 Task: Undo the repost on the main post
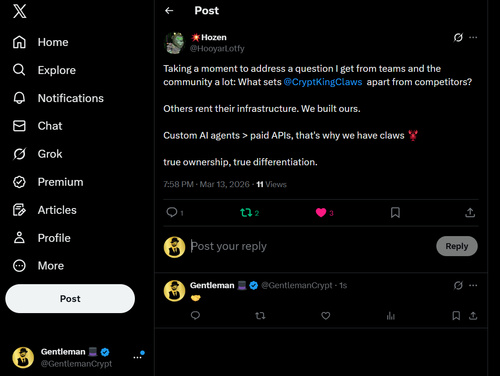246,213
